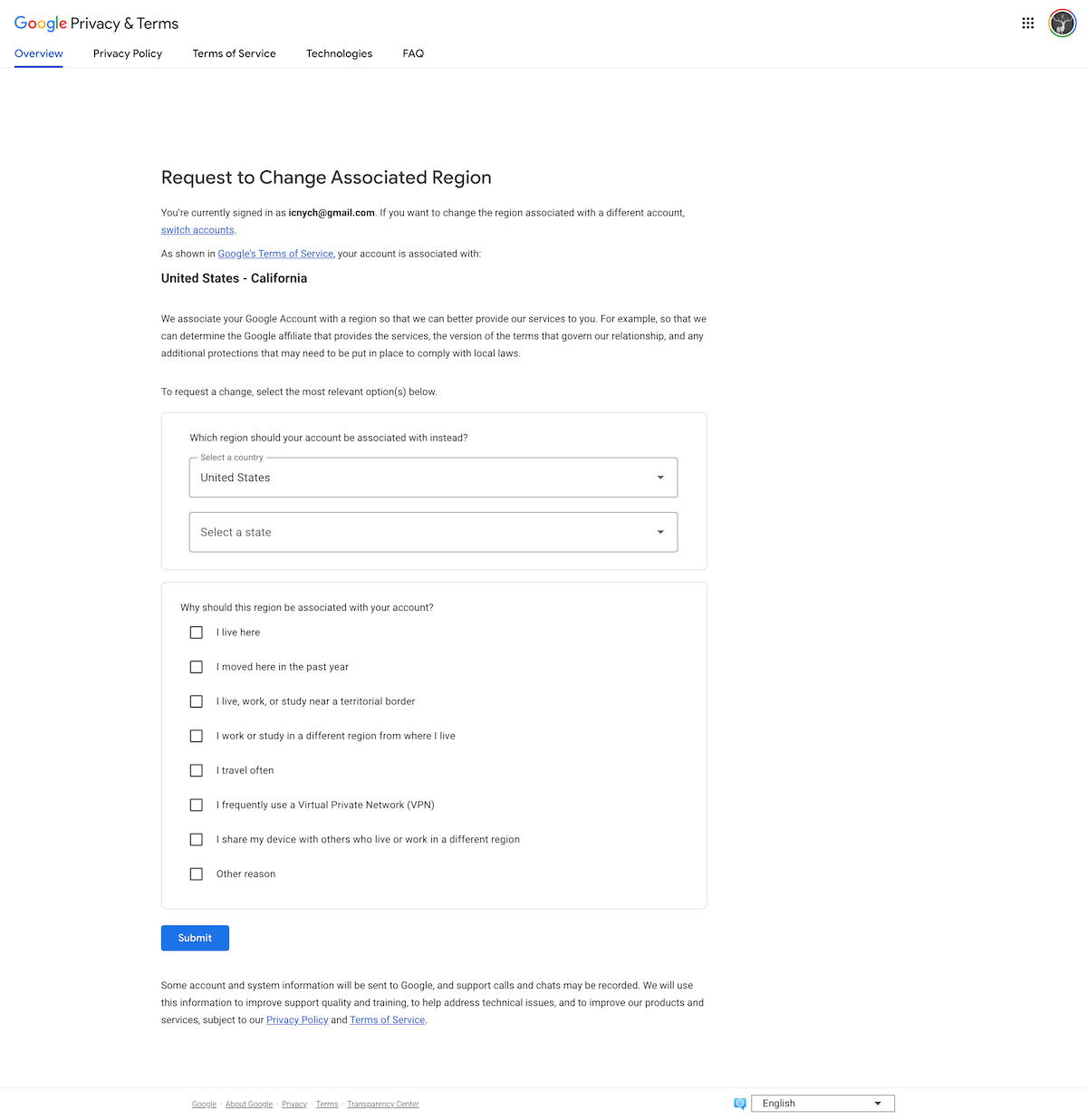Click the feedback chat icon near language selector
Image resolution: width=1087 pixels, height=1120 pixels.
click(x=740, y=1104)
